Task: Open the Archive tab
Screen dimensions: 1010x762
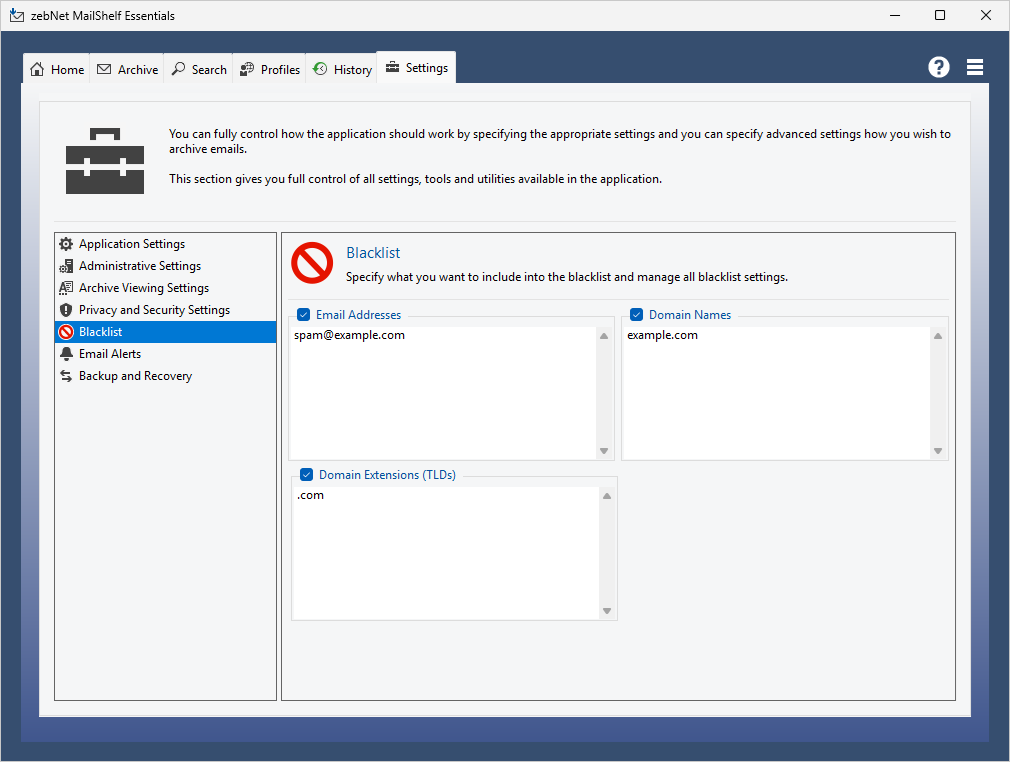Action: (x=128, y=70)
